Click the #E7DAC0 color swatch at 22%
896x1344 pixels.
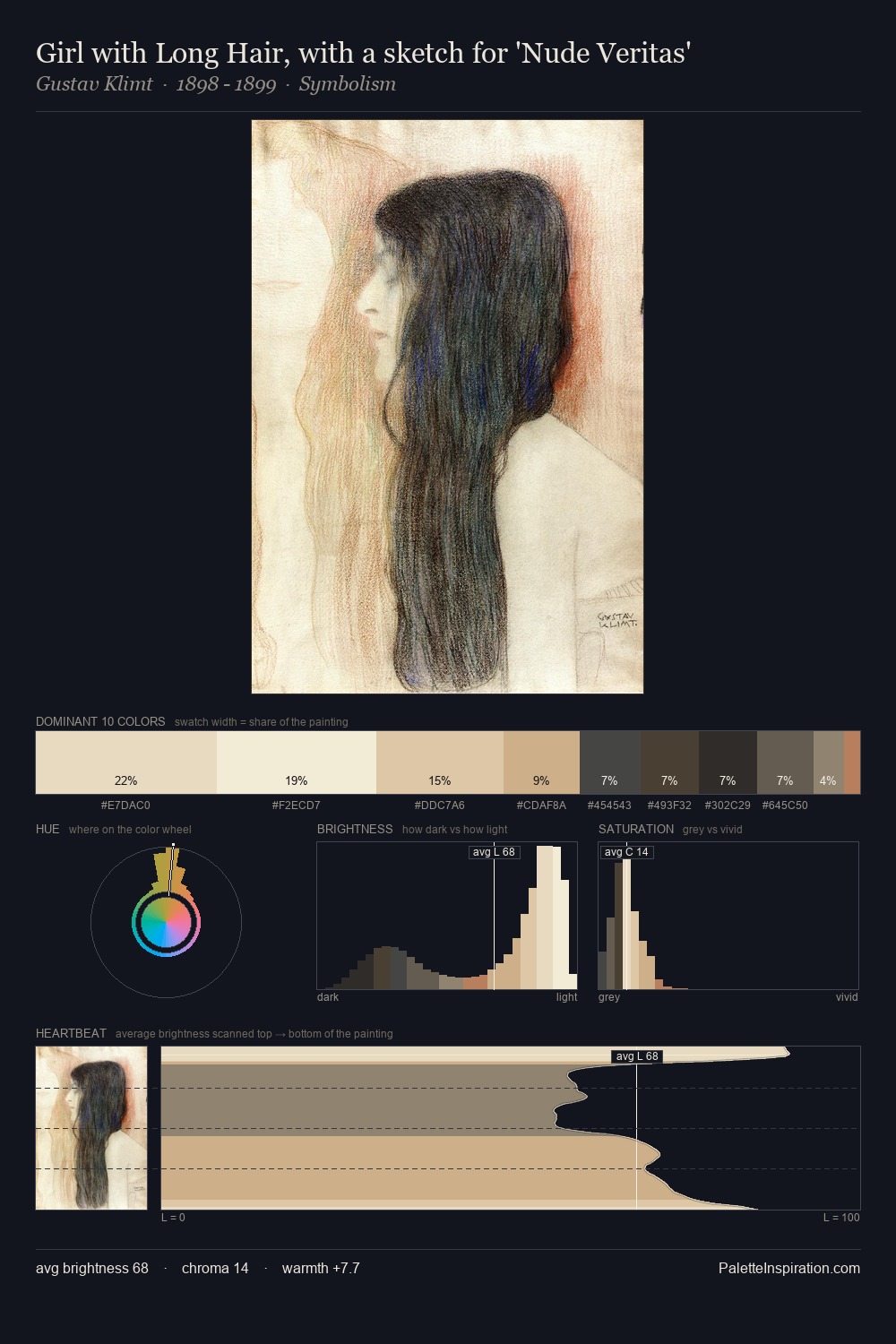pos(126,762)
